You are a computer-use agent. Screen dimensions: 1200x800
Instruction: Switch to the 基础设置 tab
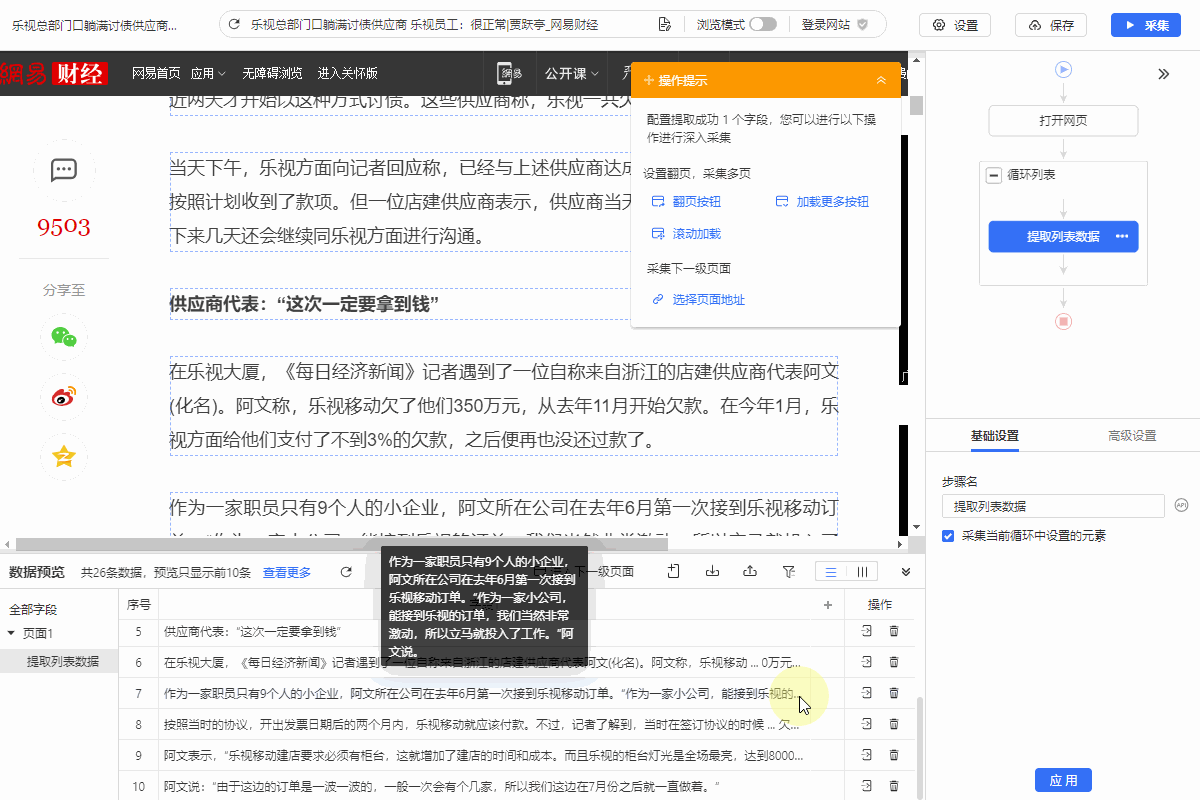click(995, 436)
